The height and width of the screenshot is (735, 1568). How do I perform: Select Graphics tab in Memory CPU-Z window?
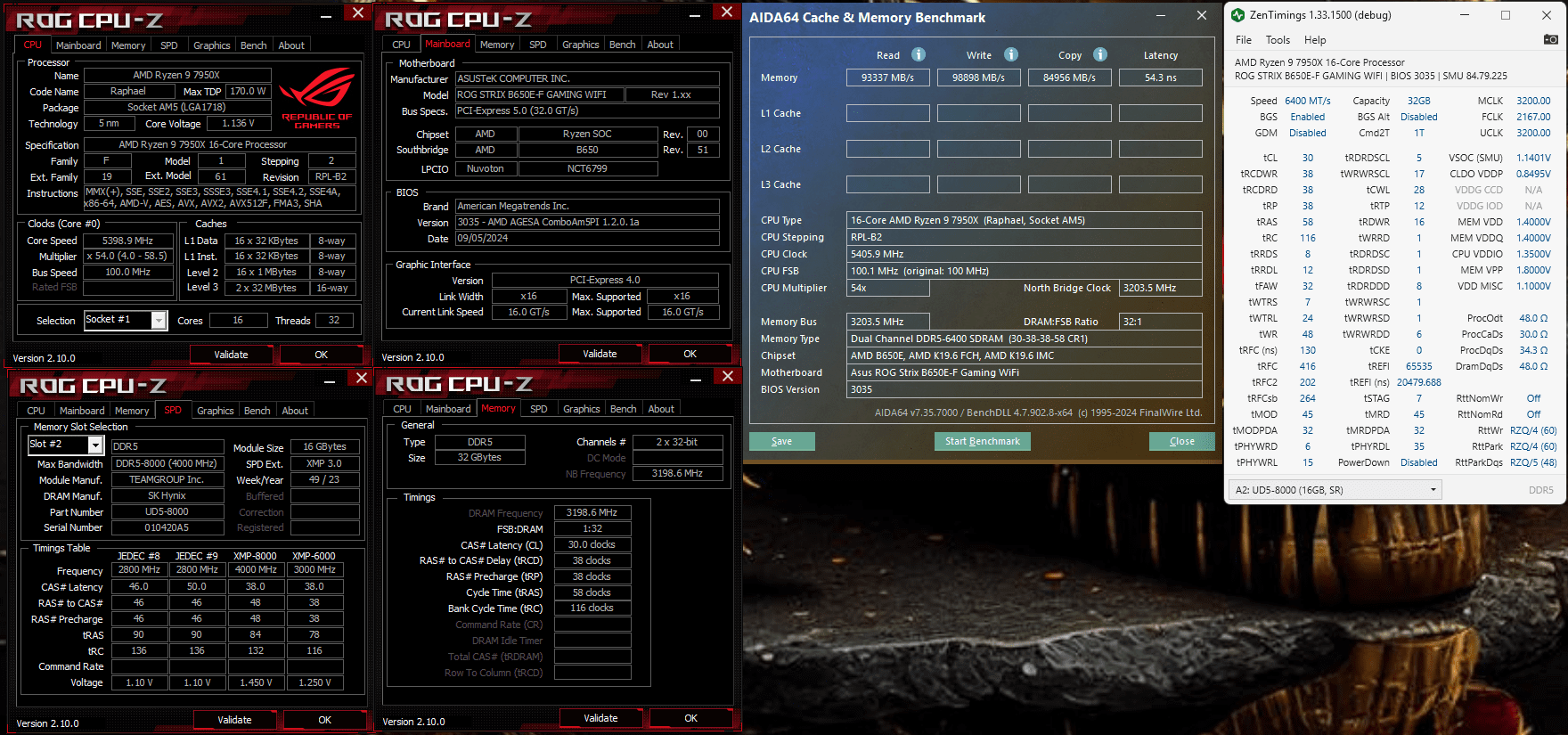(x=582, y=409)
